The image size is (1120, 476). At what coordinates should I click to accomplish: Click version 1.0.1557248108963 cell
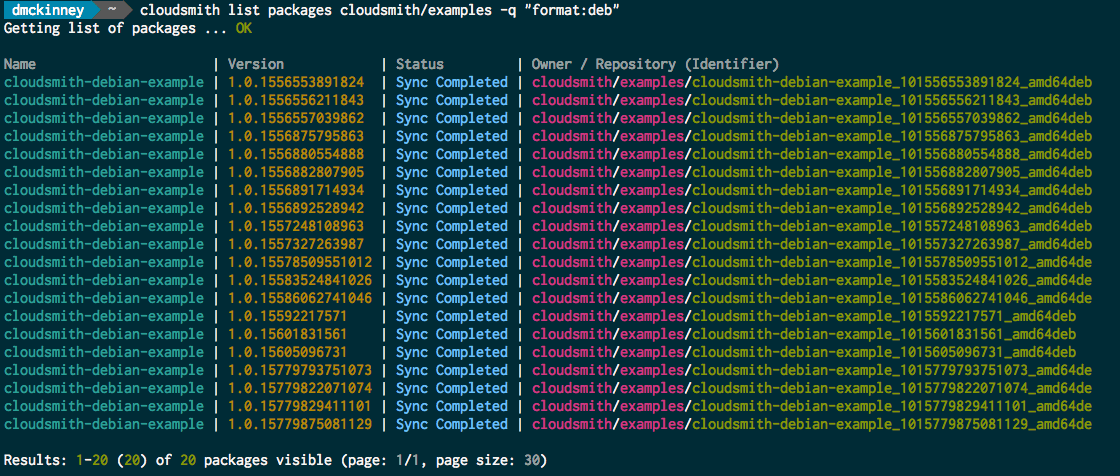coord(296,226)
